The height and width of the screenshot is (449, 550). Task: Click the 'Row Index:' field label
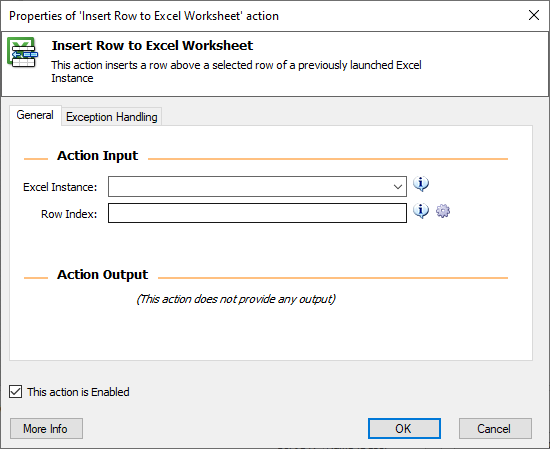coord(69,214)
